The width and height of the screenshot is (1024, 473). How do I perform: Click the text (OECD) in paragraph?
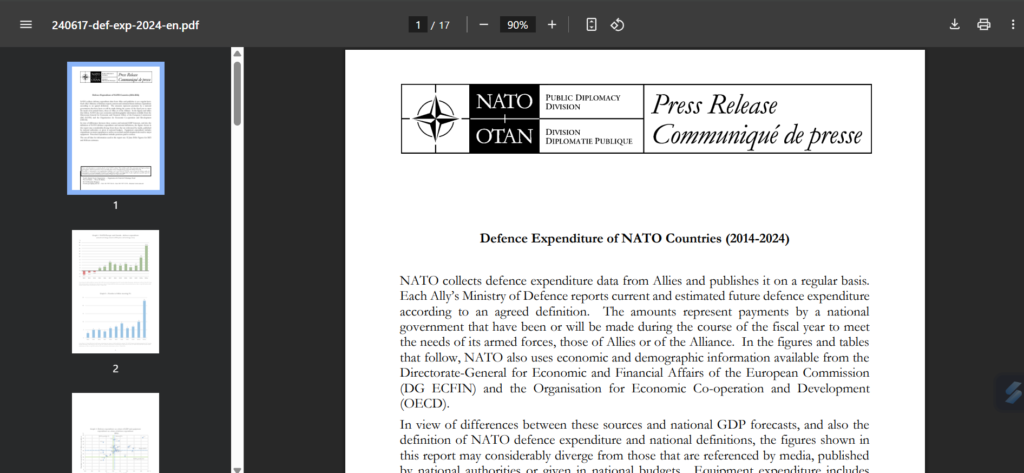coord(425,404)
